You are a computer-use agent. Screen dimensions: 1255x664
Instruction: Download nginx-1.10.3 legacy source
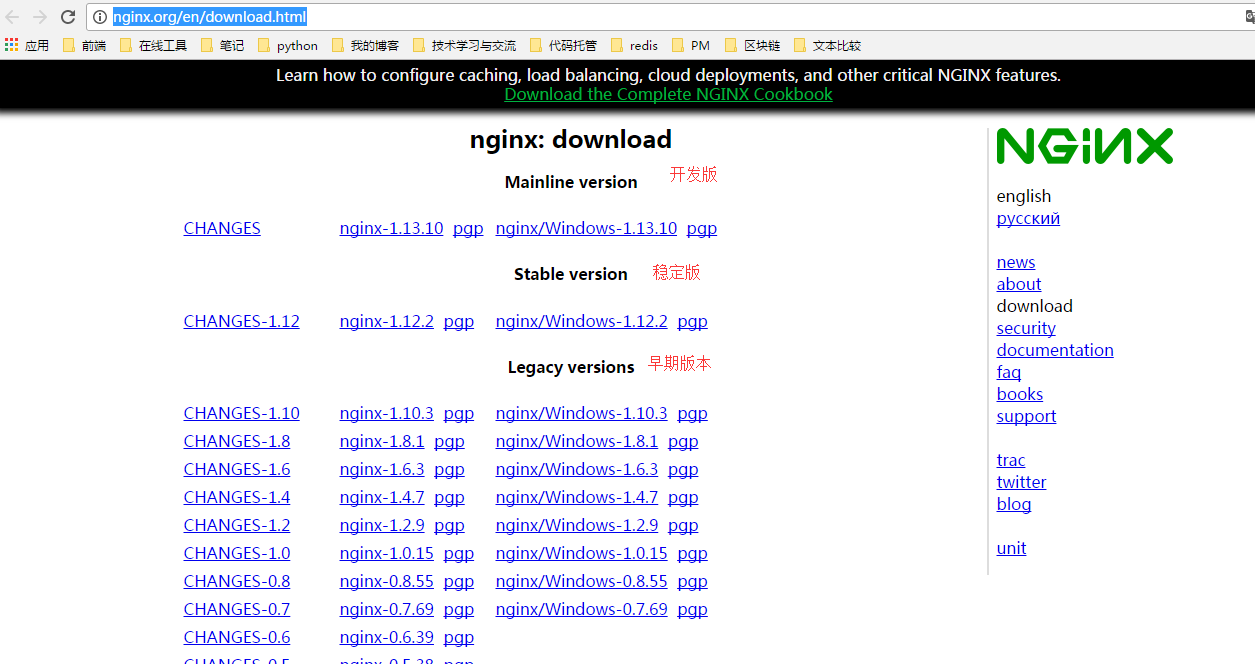tap(387, 413)
